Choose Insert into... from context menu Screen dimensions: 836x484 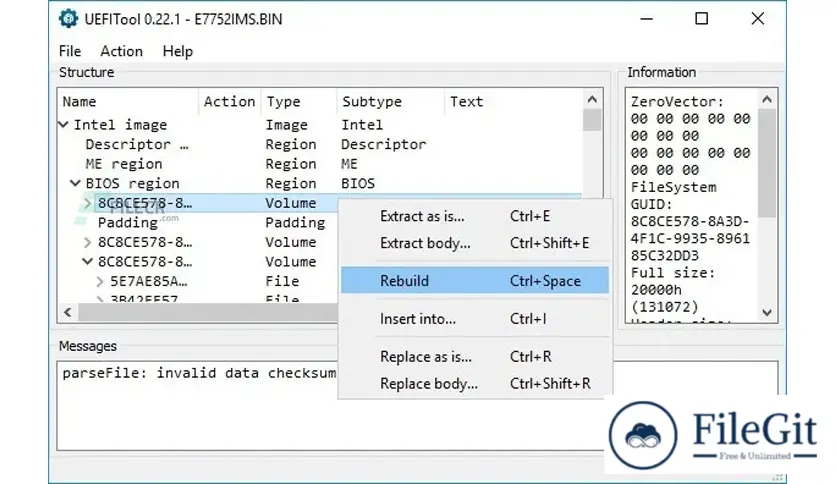[475, 319]
